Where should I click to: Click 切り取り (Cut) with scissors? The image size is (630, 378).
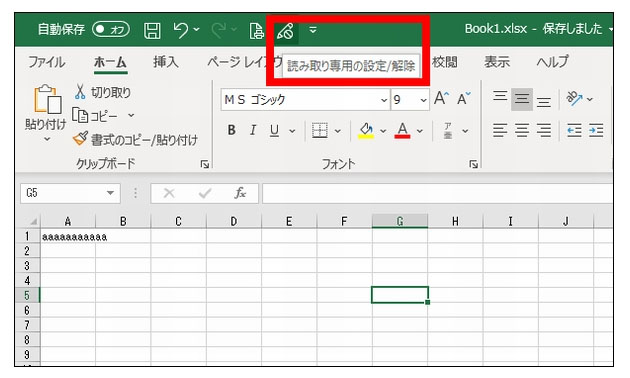click(102, 92)
